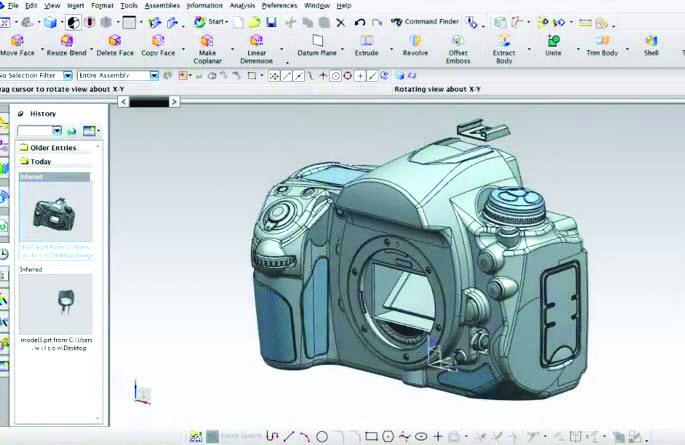Activate the Extrude tool

click(366, 45)
